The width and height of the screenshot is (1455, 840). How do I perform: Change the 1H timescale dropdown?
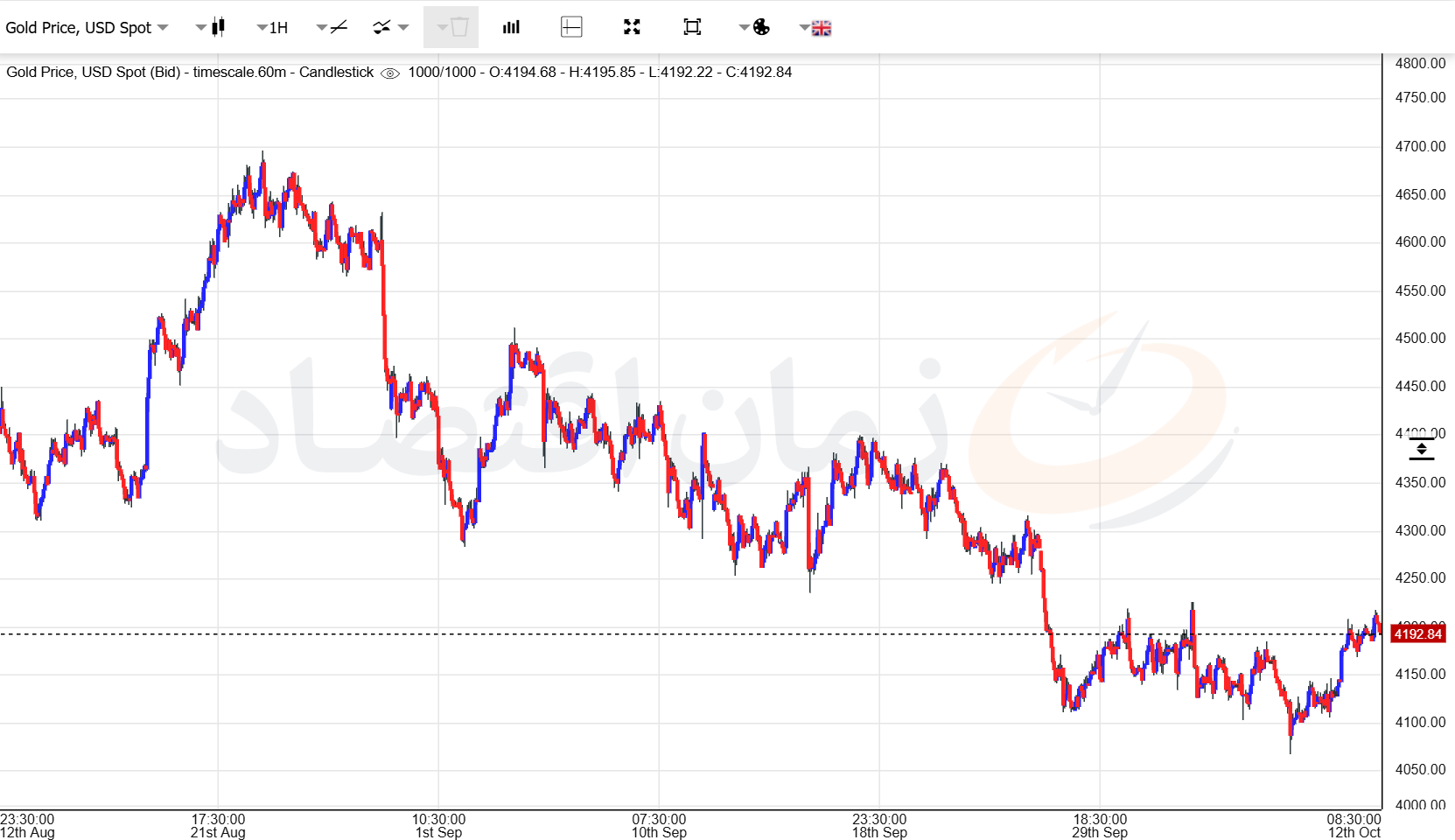coord(272,28)
